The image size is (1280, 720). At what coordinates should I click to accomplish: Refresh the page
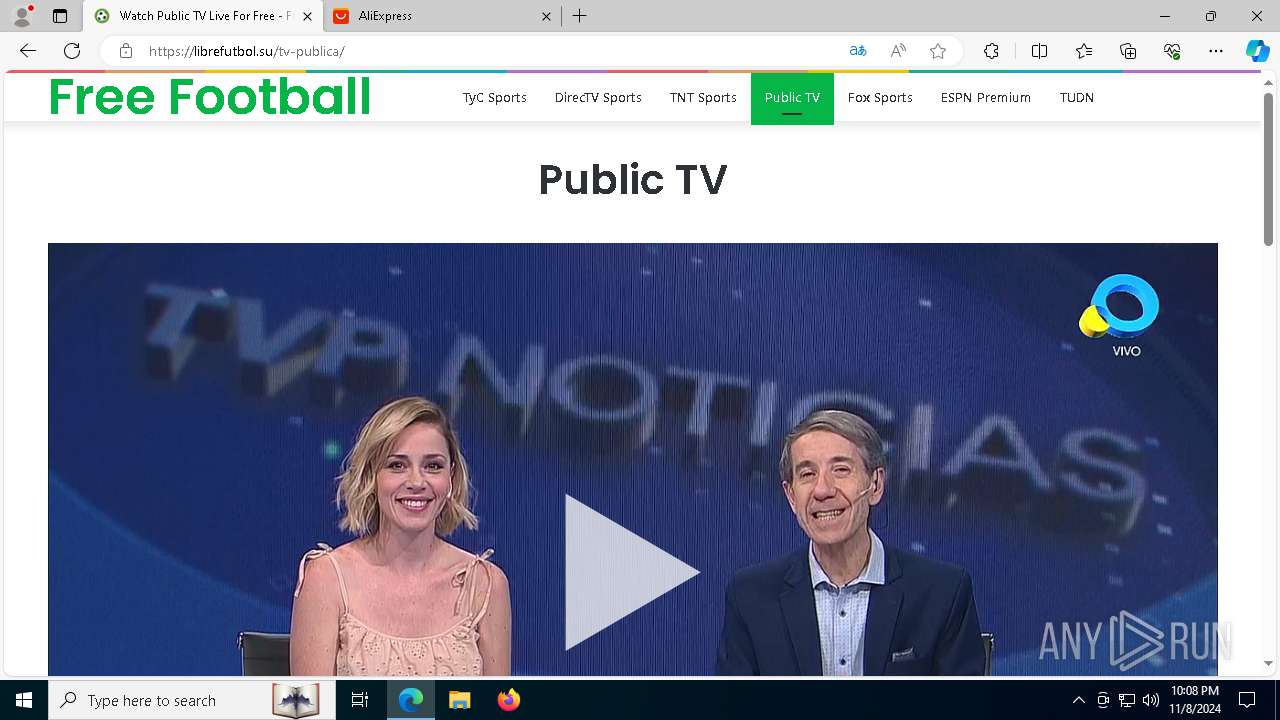(x=72, y=51)
